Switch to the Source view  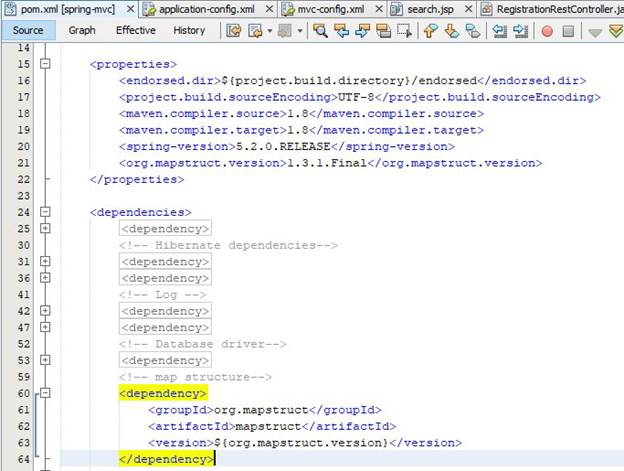point(28,30)
